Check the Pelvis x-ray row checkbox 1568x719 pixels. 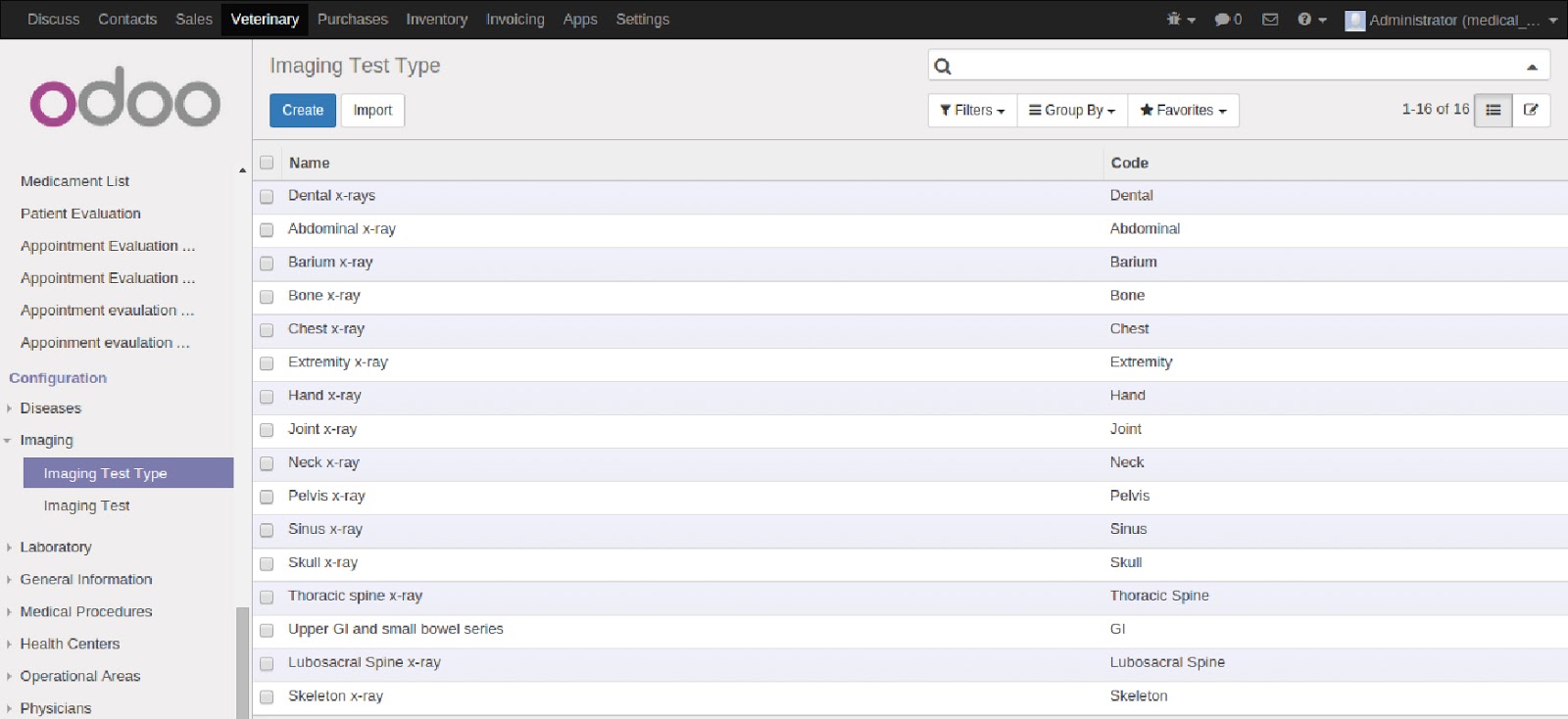(267, 497)
